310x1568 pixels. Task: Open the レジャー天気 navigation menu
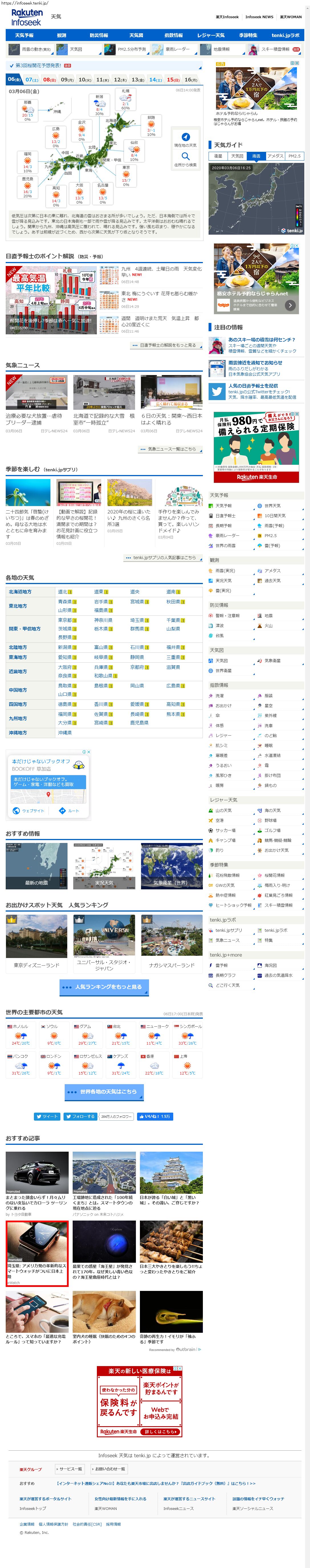click(211, 35)
